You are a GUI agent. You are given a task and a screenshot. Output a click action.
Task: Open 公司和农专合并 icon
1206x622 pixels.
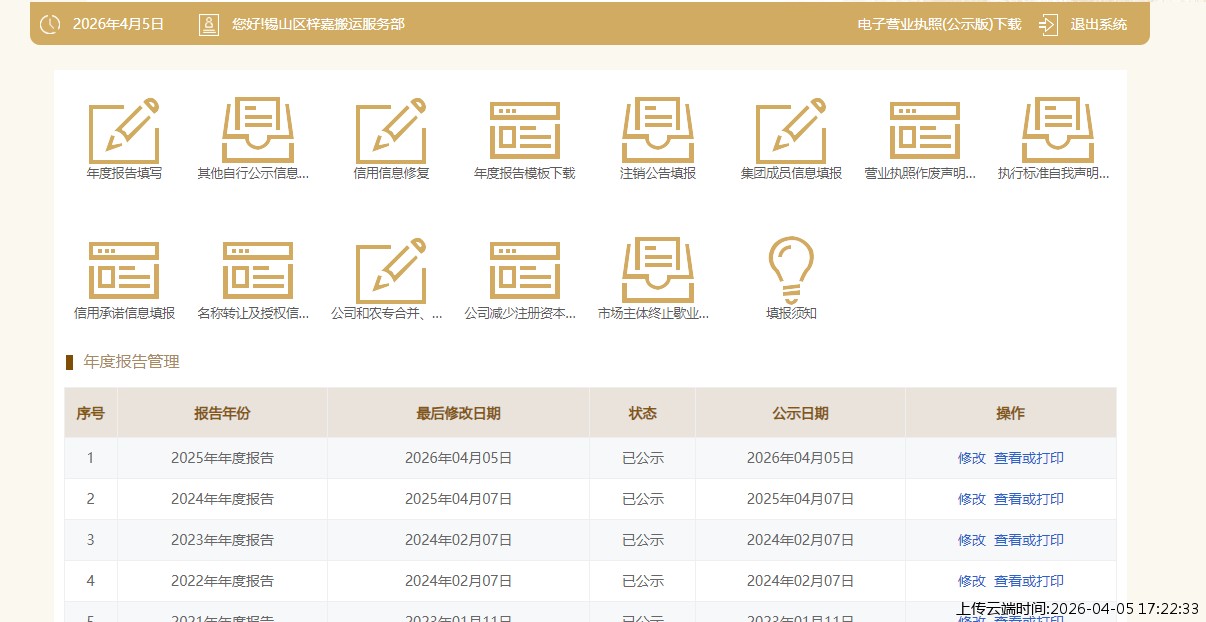[391, 271]
